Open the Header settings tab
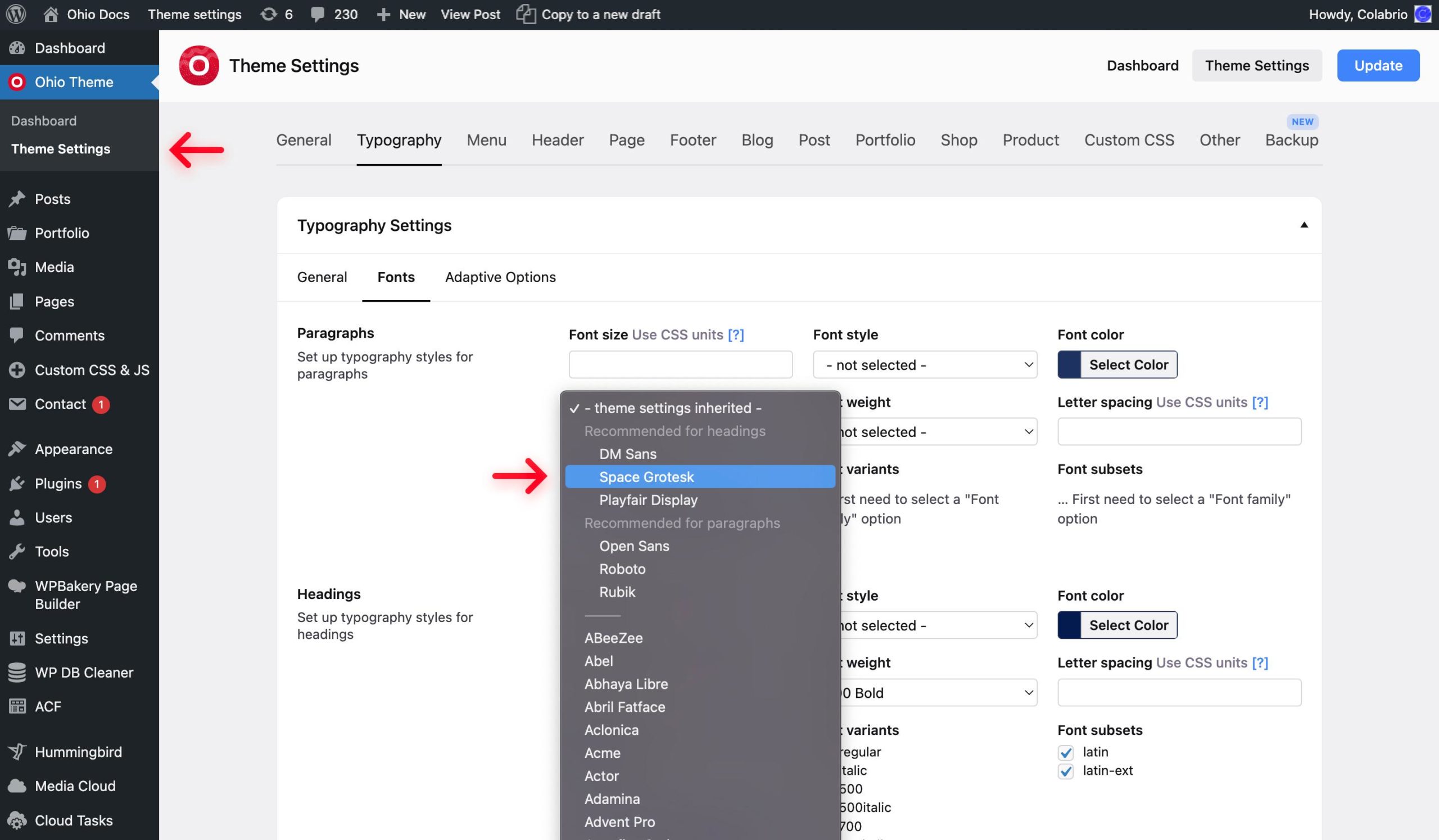The height and width of the screenshot is (840, 1439). pos(558,140)
